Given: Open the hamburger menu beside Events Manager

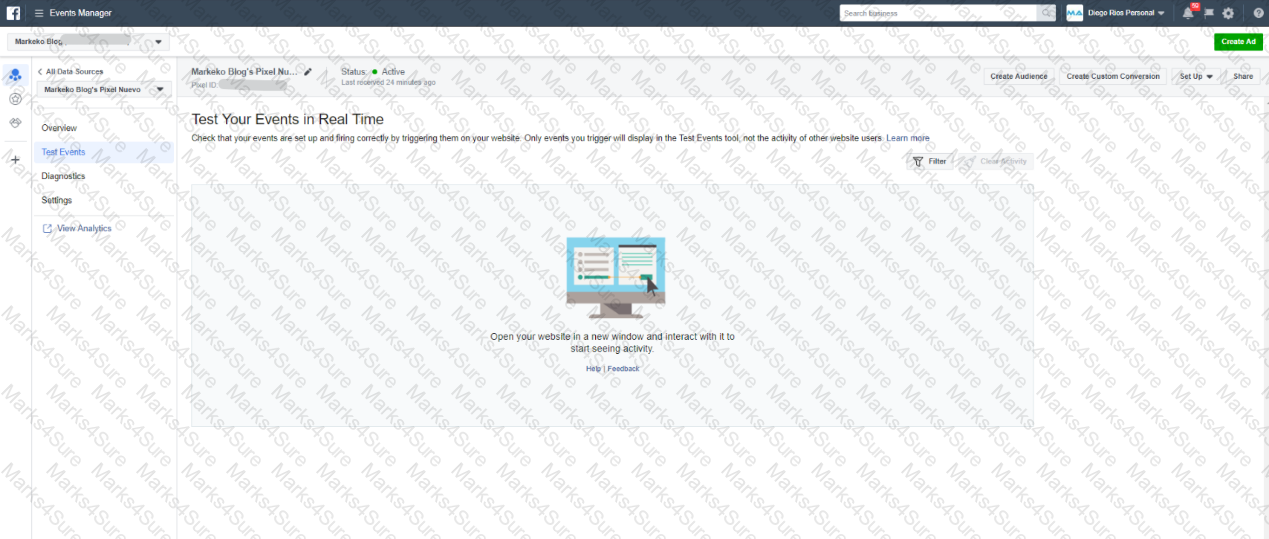Looking at the screenshot, I should (x=39, y=13).
